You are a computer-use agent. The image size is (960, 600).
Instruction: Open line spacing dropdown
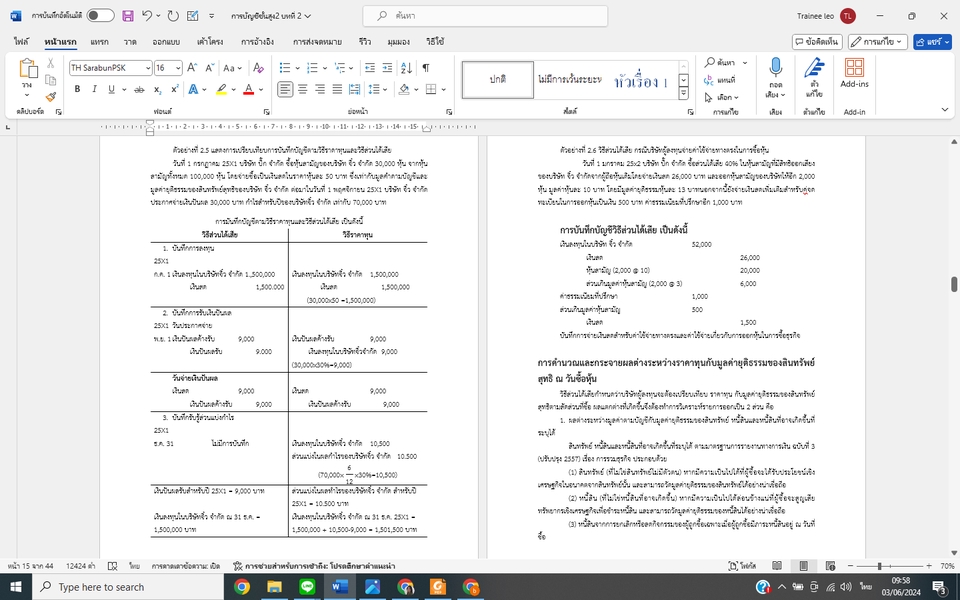[377, 89]
